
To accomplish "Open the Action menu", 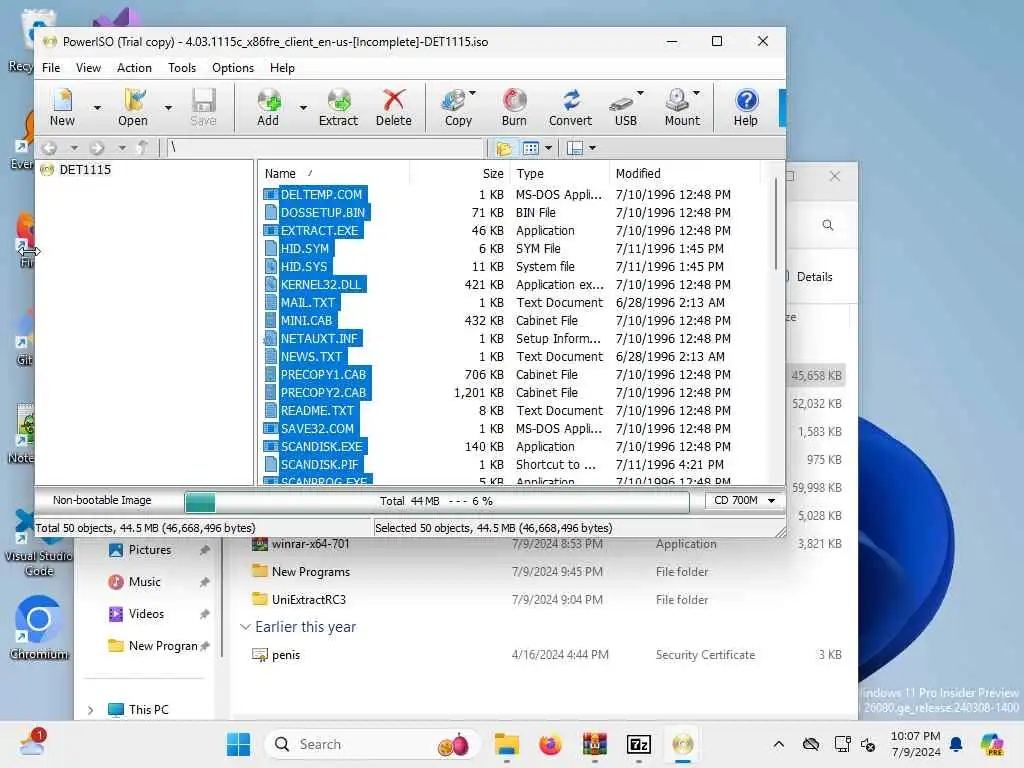I will coord(134,68).
